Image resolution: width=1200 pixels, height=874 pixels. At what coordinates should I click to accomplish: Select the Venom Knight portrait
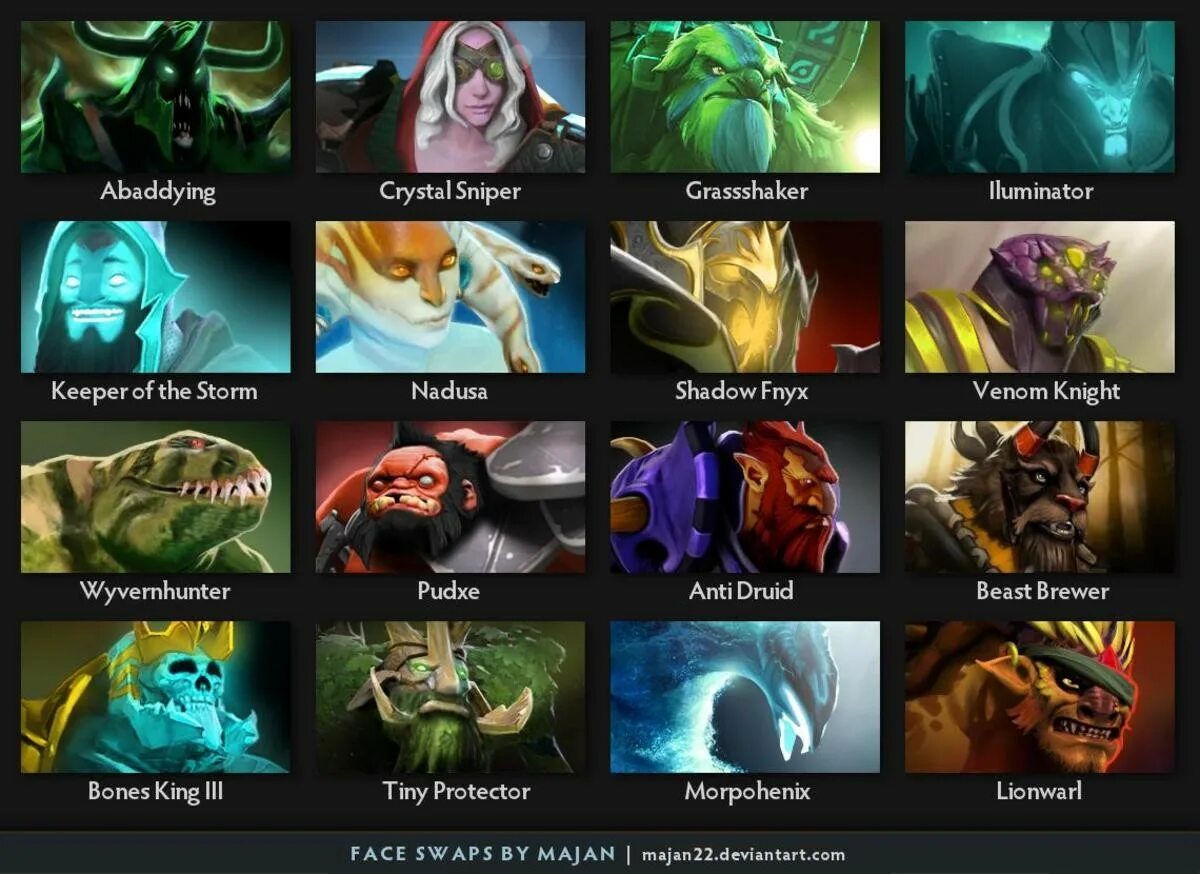pos(1040,297)
